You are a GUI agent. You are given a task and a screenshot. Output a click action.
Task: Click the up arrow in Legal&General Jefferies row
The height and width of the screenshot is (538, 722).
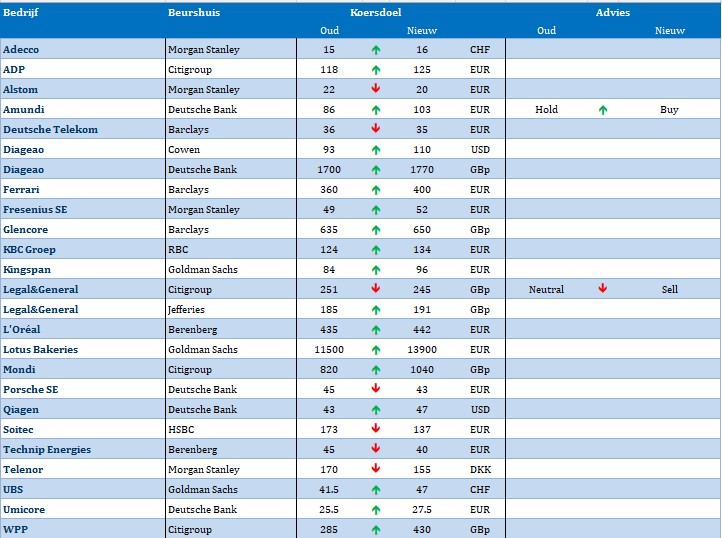[x=376, y=310]
